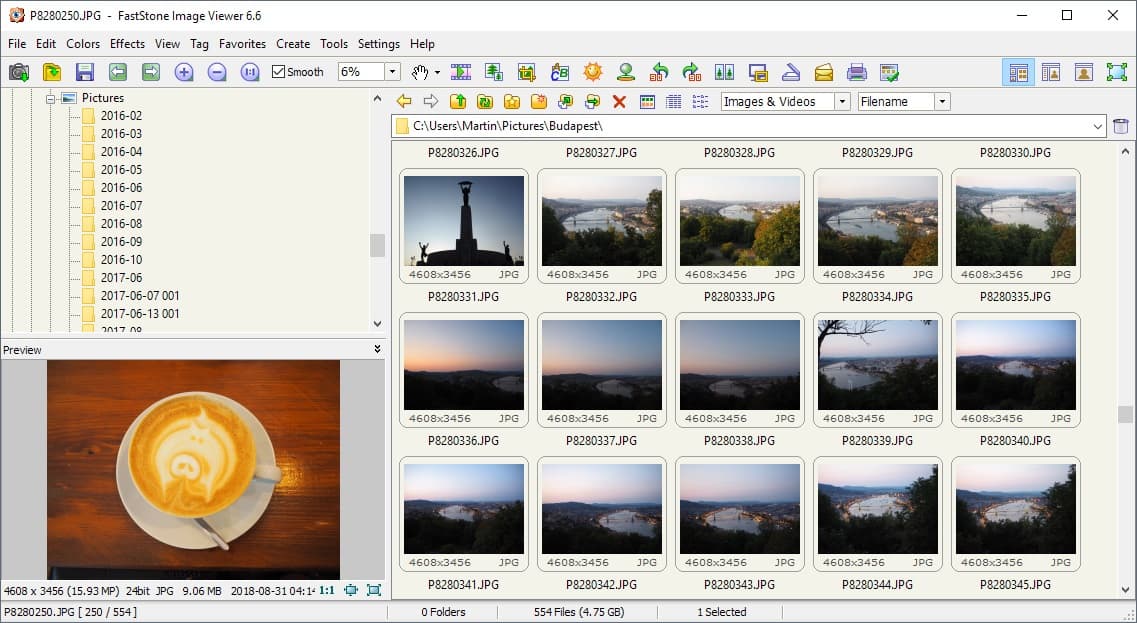Open the Filename sort dropdown
Viewport: 1137px width, 623px height.
click(941, 101)
